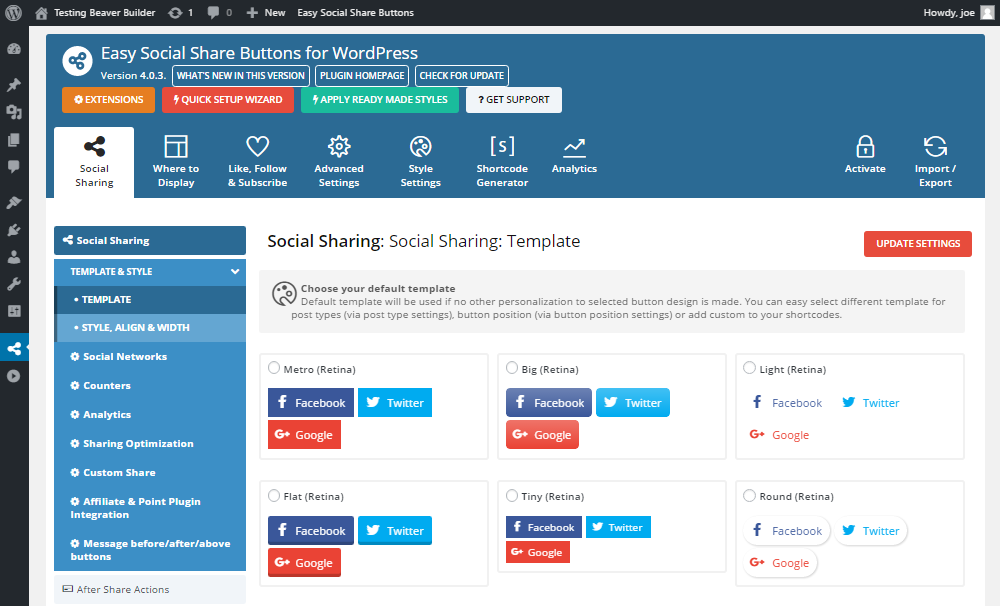Click Get Support button
Viewport: 1000px width, 606px height.
(x=514, y=100)
